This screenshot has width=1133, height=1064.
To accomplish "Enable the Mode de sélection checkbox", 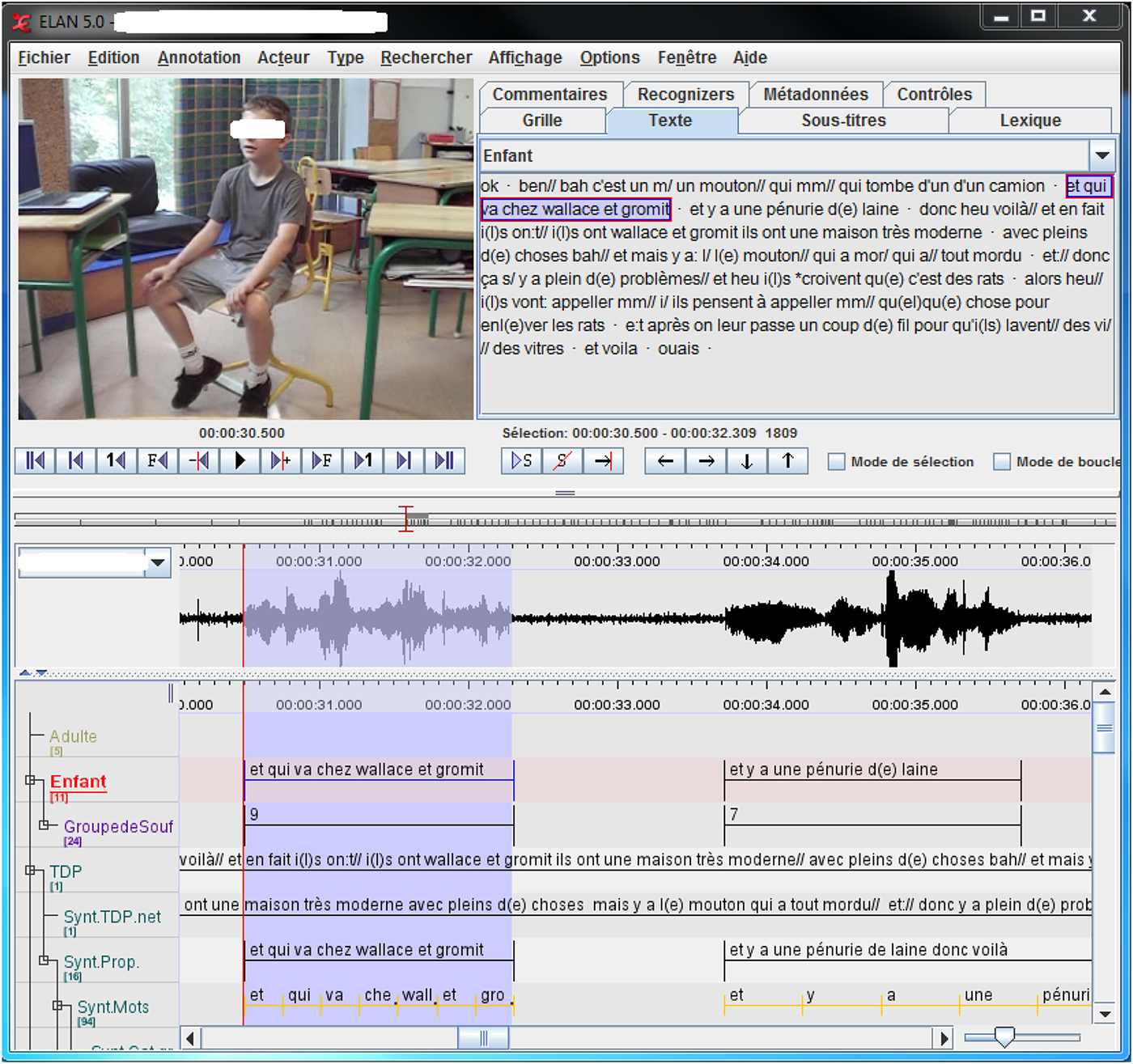I will [837, 462].
